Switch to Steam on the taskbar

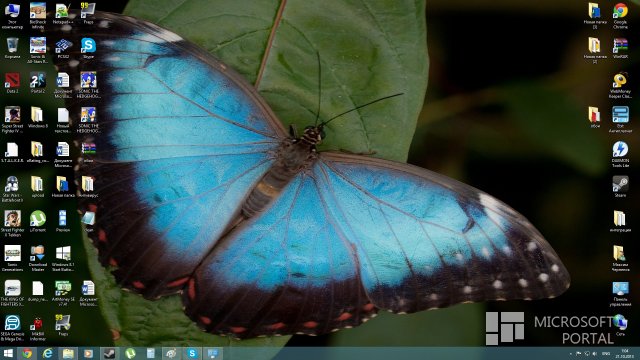(x=109, y=353)
